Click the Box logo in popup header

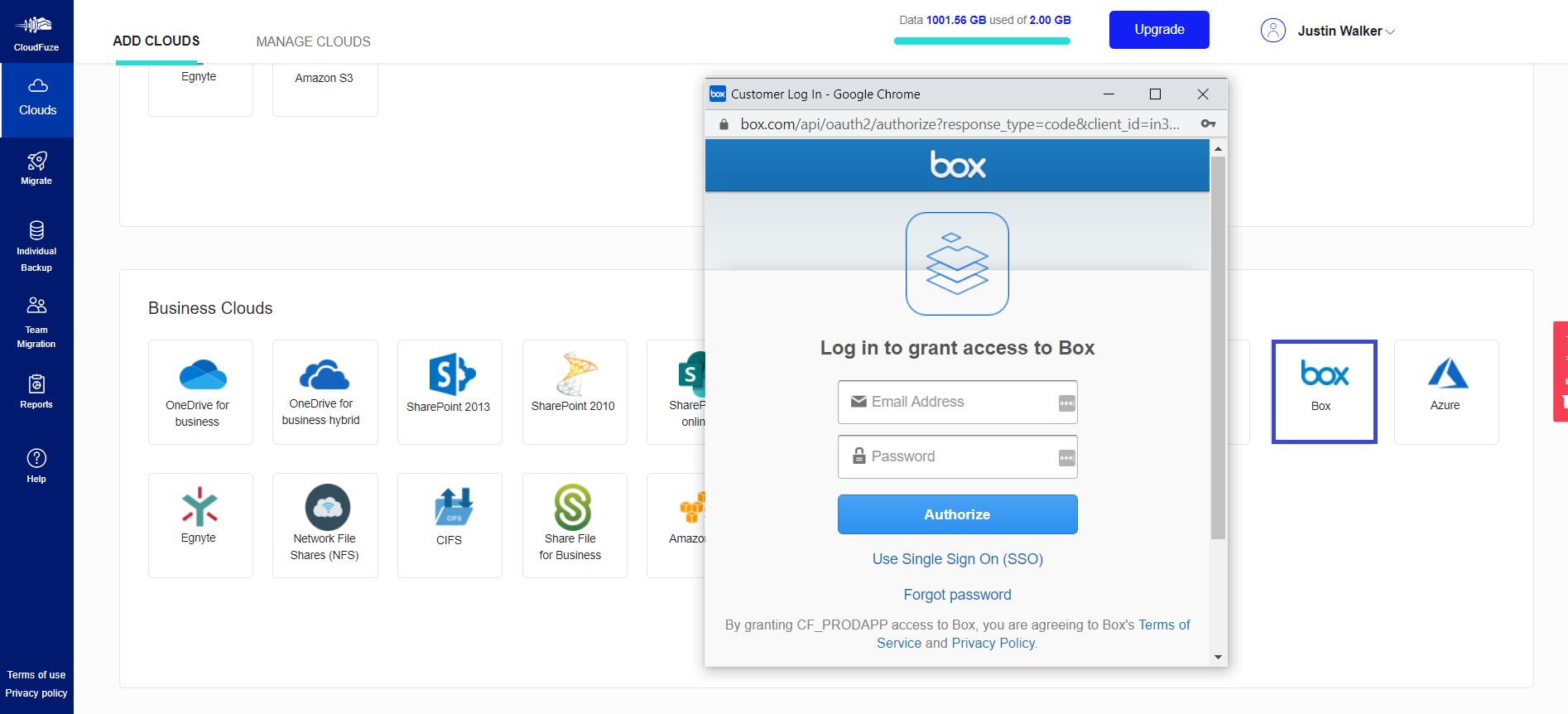(957, 165)
